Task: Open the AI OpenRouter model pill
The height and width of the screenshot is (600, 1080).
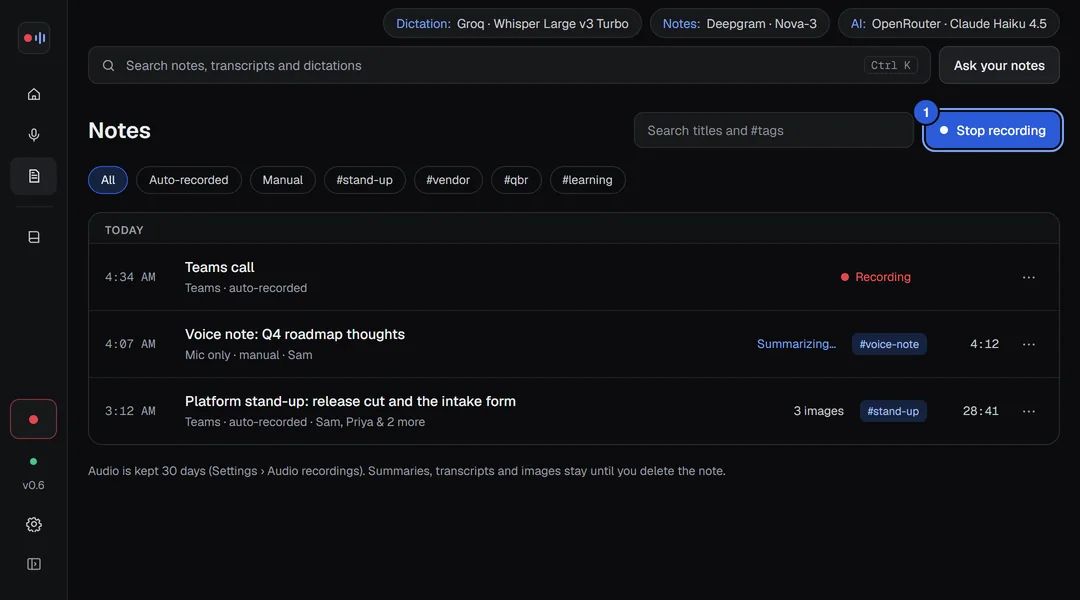Action: [948, 23]
